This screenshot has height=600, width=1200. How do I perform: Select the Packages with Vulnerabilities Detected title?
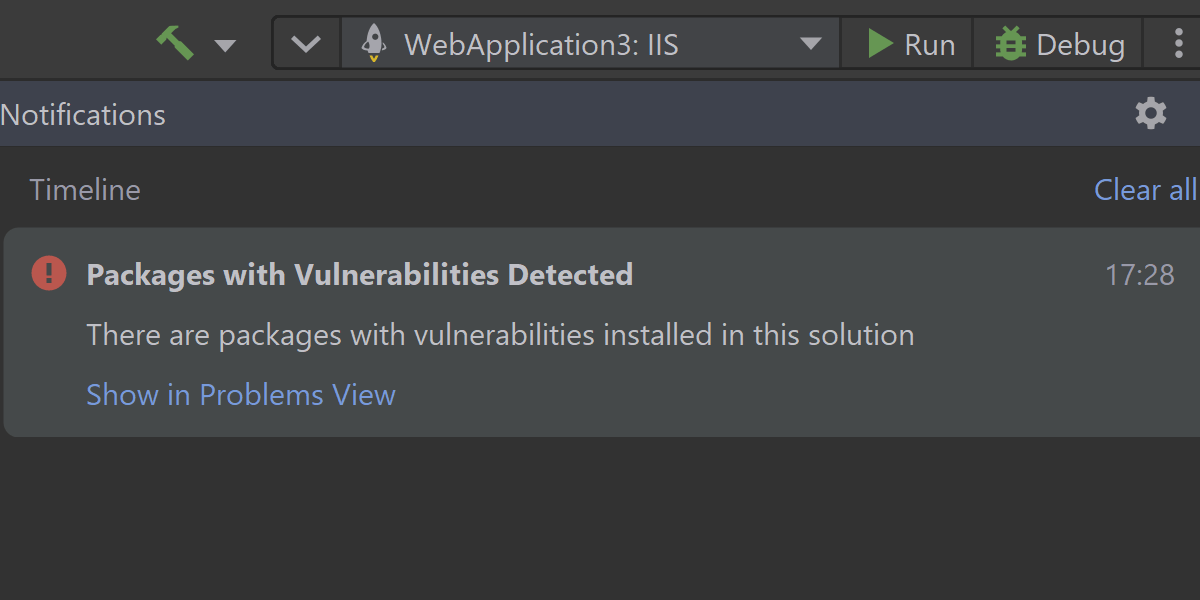(x=360, y=275)
